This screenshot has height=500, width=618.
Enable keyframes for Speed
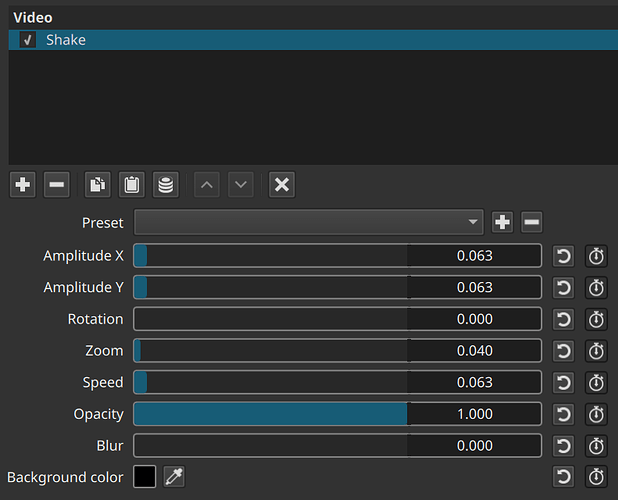pos(596,383)
